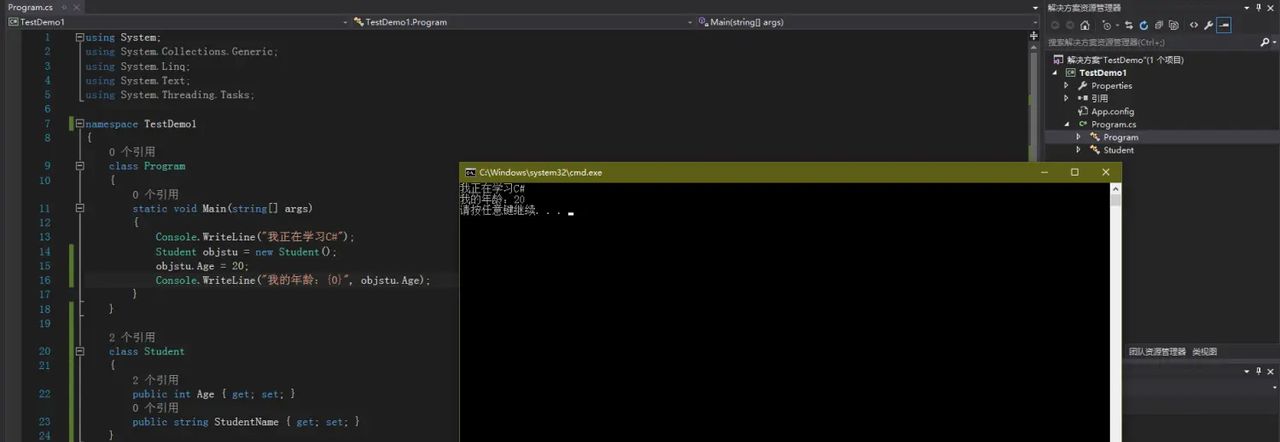Image resolution: width=1280 pixels, height=442 pixels.
Task: Click the search magnifier in Solution Explorer
Action: pyautogui.click(x=1266, y=42)
